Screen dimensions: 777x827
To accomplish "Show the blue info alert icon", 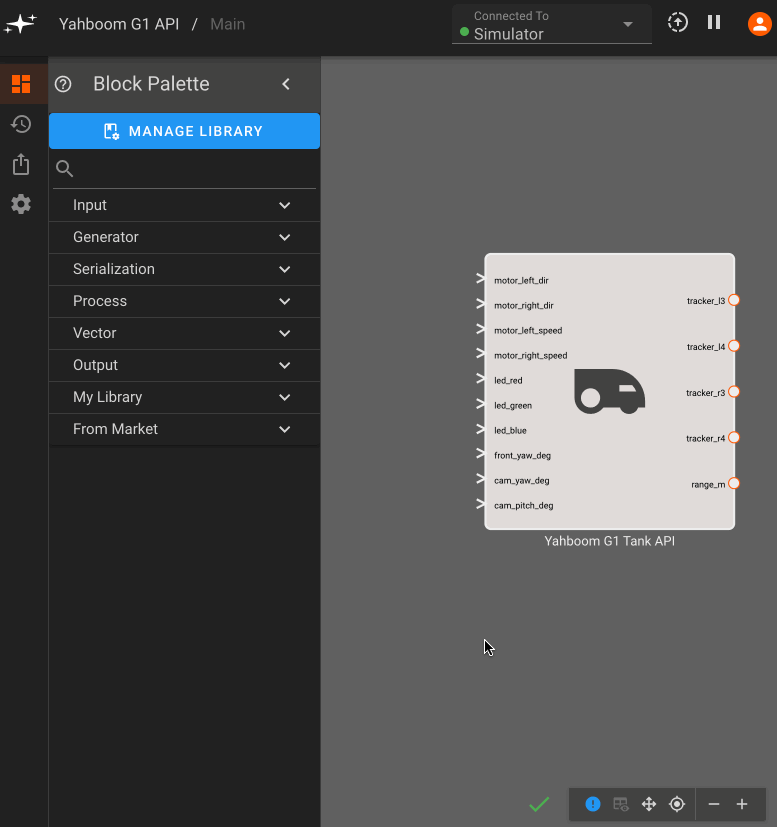I will click(593, 804).
